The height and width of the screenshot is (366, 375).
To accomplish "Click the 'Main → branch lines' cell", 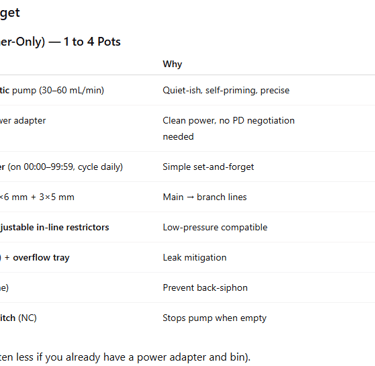I will (x=204, y=197).
